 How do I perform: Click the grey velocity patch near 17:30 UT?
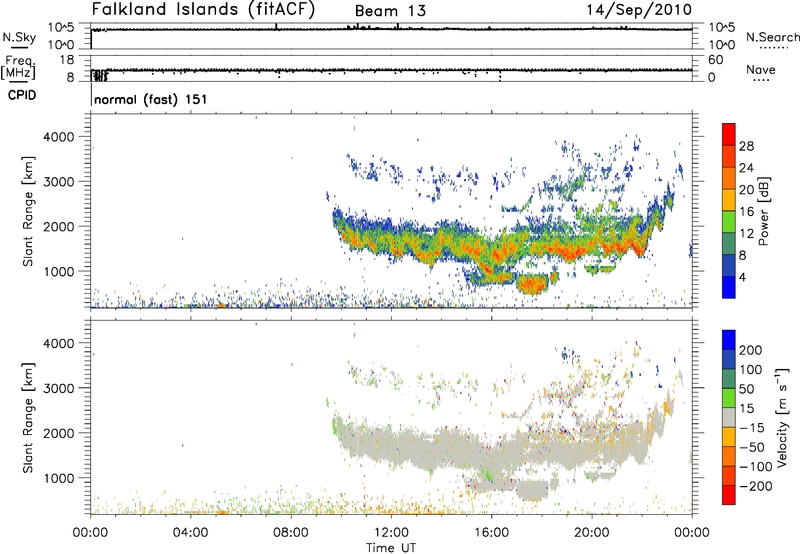point(534,490)
